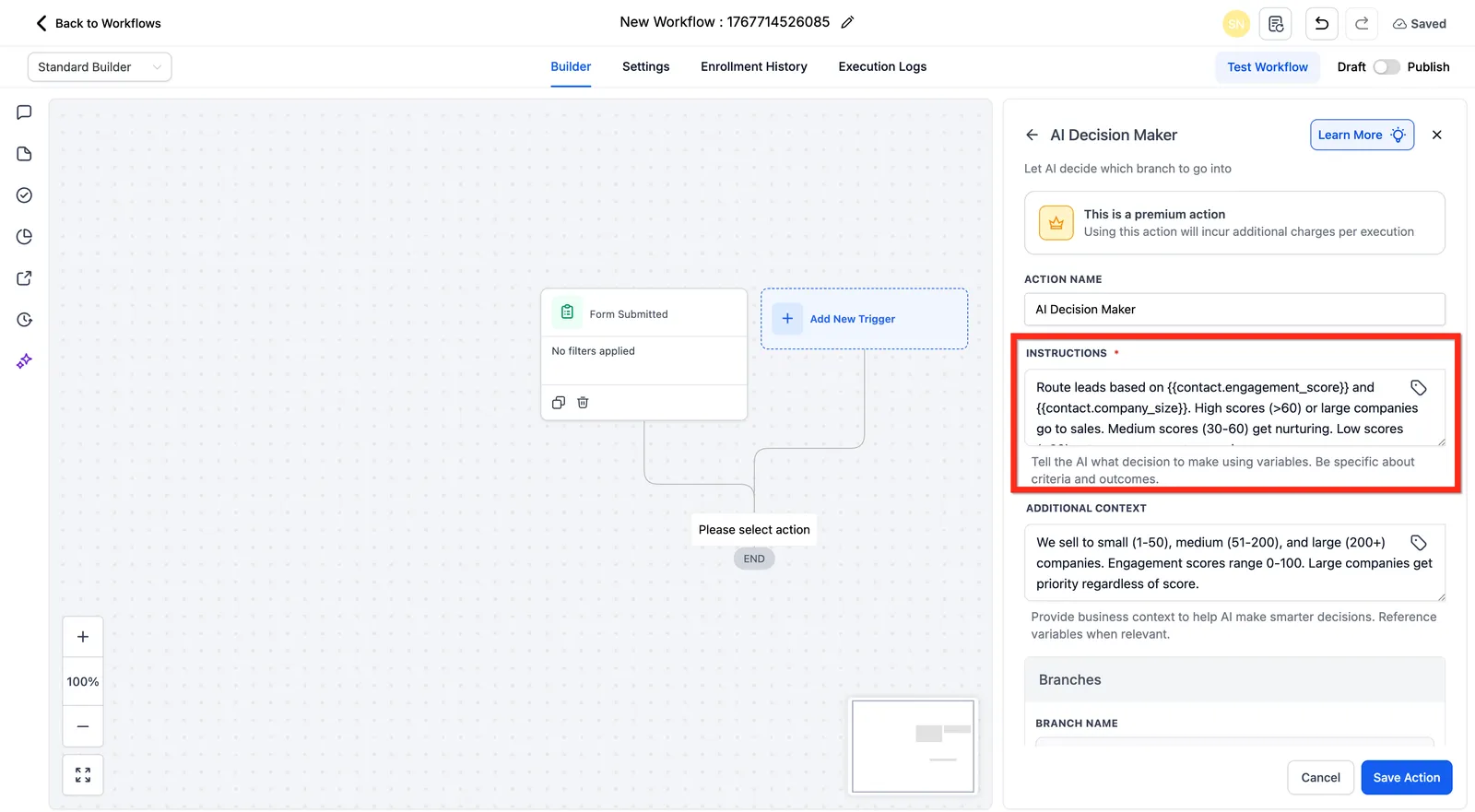Go back from AI Decision Maker panel
This screenshot has height=812, width=1475.
point(1032,135)
